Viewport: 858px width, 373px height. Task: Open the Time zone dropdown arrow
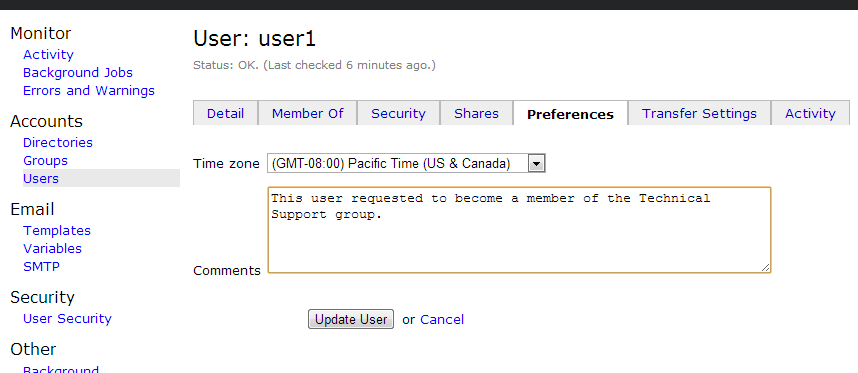537,164
